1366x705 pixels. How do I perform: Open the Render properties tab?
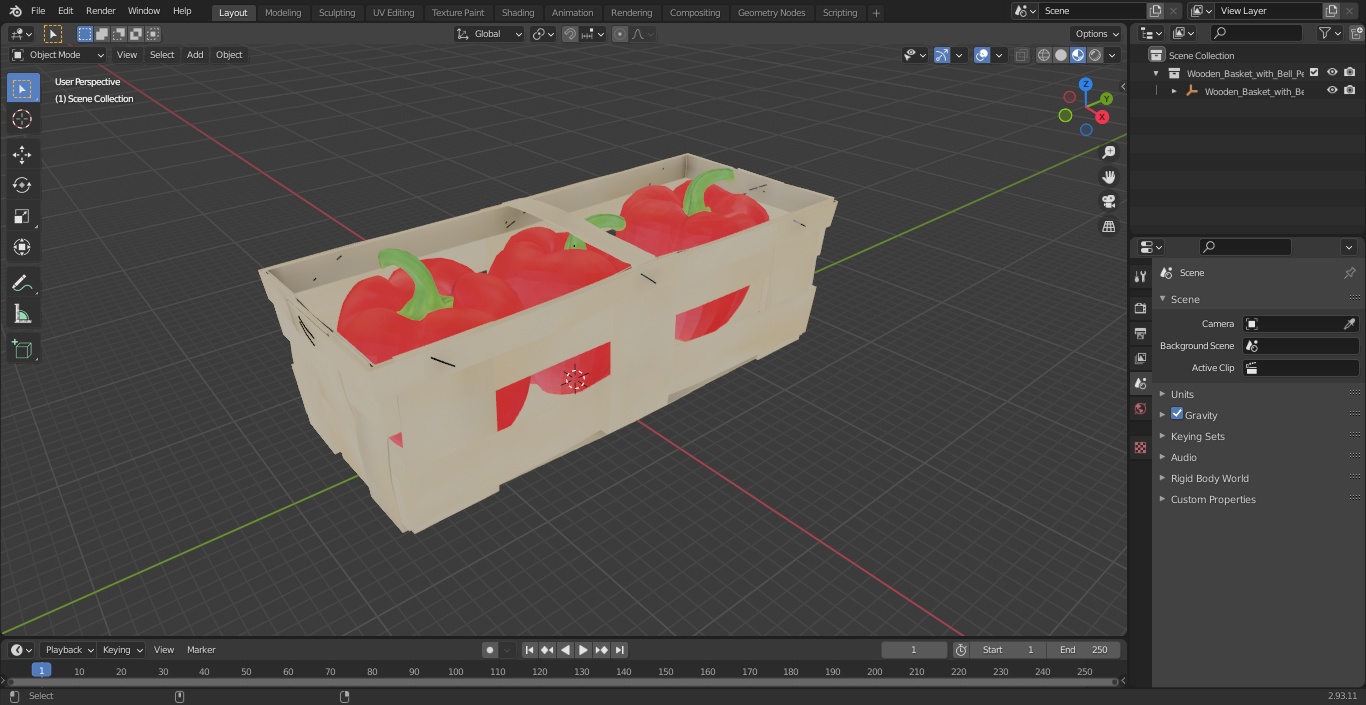pos(1140,308)
